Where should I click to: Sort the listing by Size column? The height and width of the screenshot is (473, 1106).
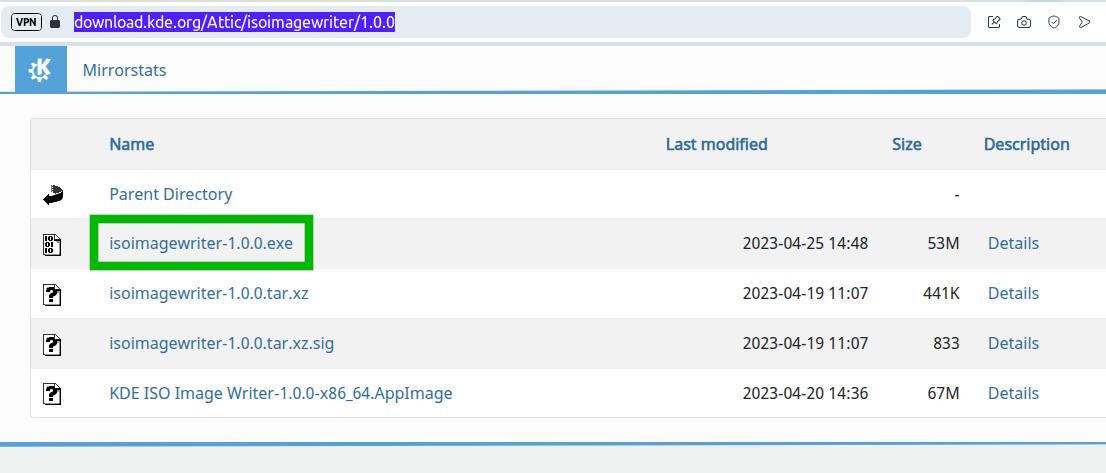coord(906,145)
